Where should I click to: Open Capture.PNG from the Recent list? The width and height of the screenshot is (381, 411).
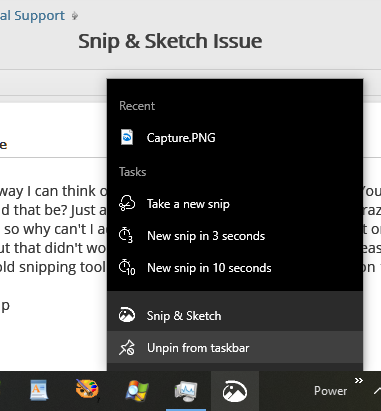tap(235, 138)
